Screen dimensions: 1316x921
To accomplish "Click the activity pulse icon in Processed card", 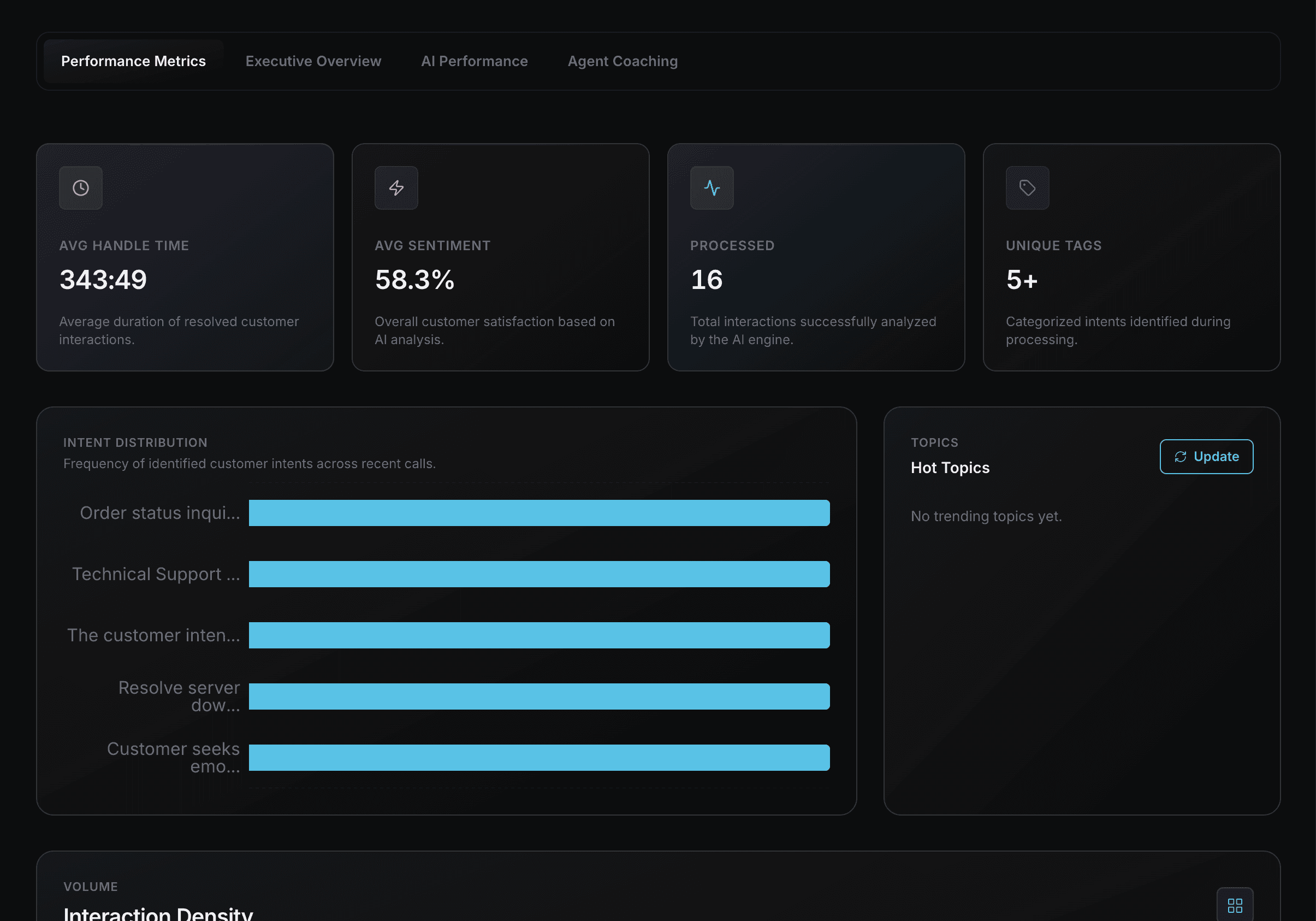I will 712,188.
